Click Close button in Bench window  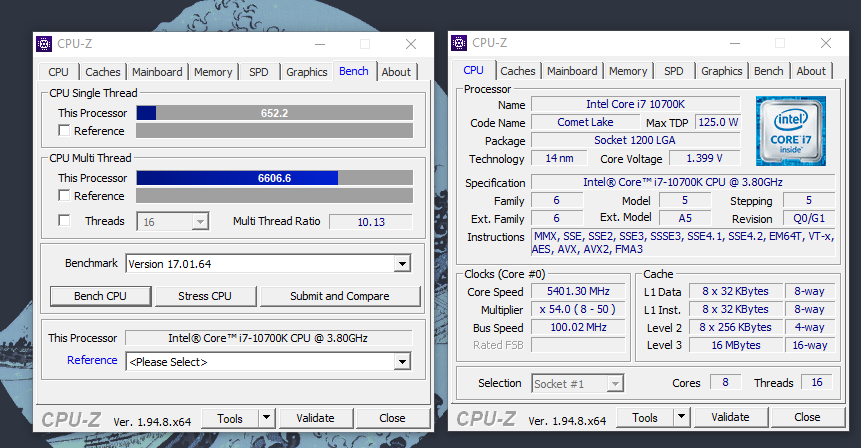[392, 418]
